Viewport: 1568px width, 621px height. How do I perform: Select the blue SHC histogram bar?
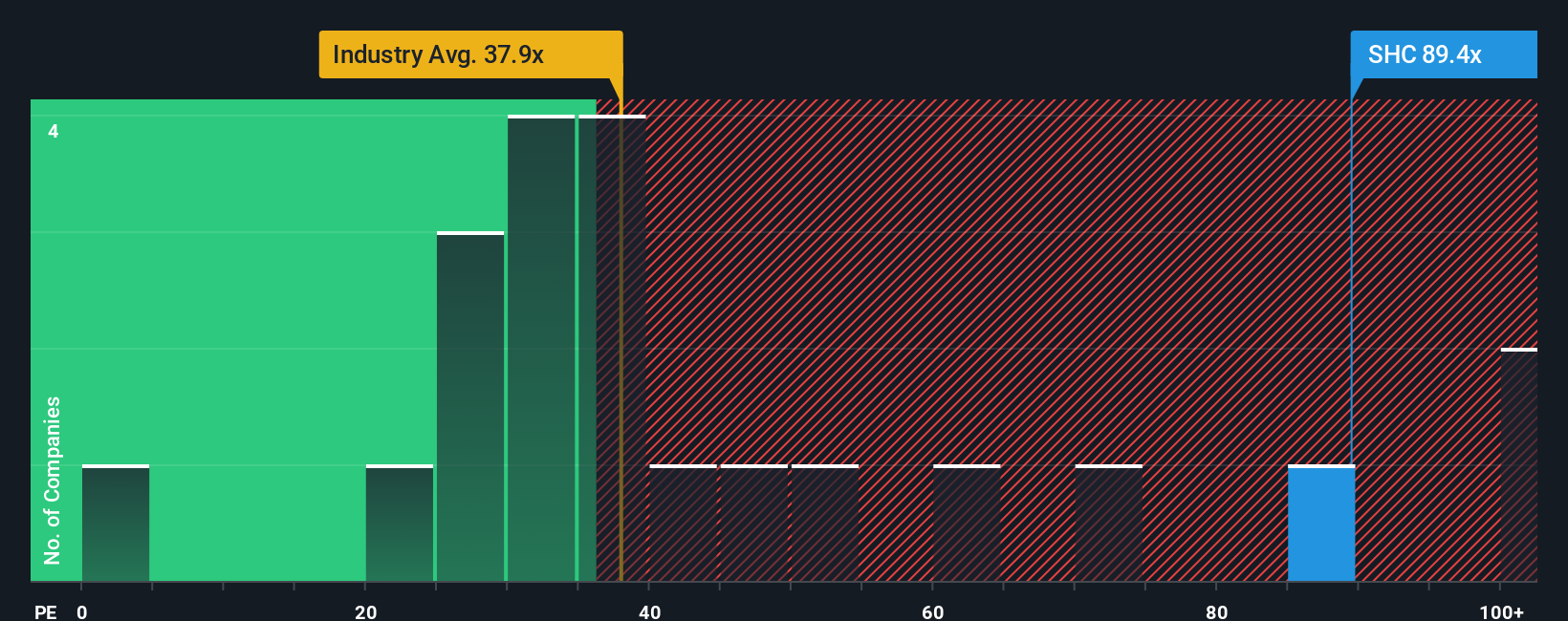coord(1321,524)
